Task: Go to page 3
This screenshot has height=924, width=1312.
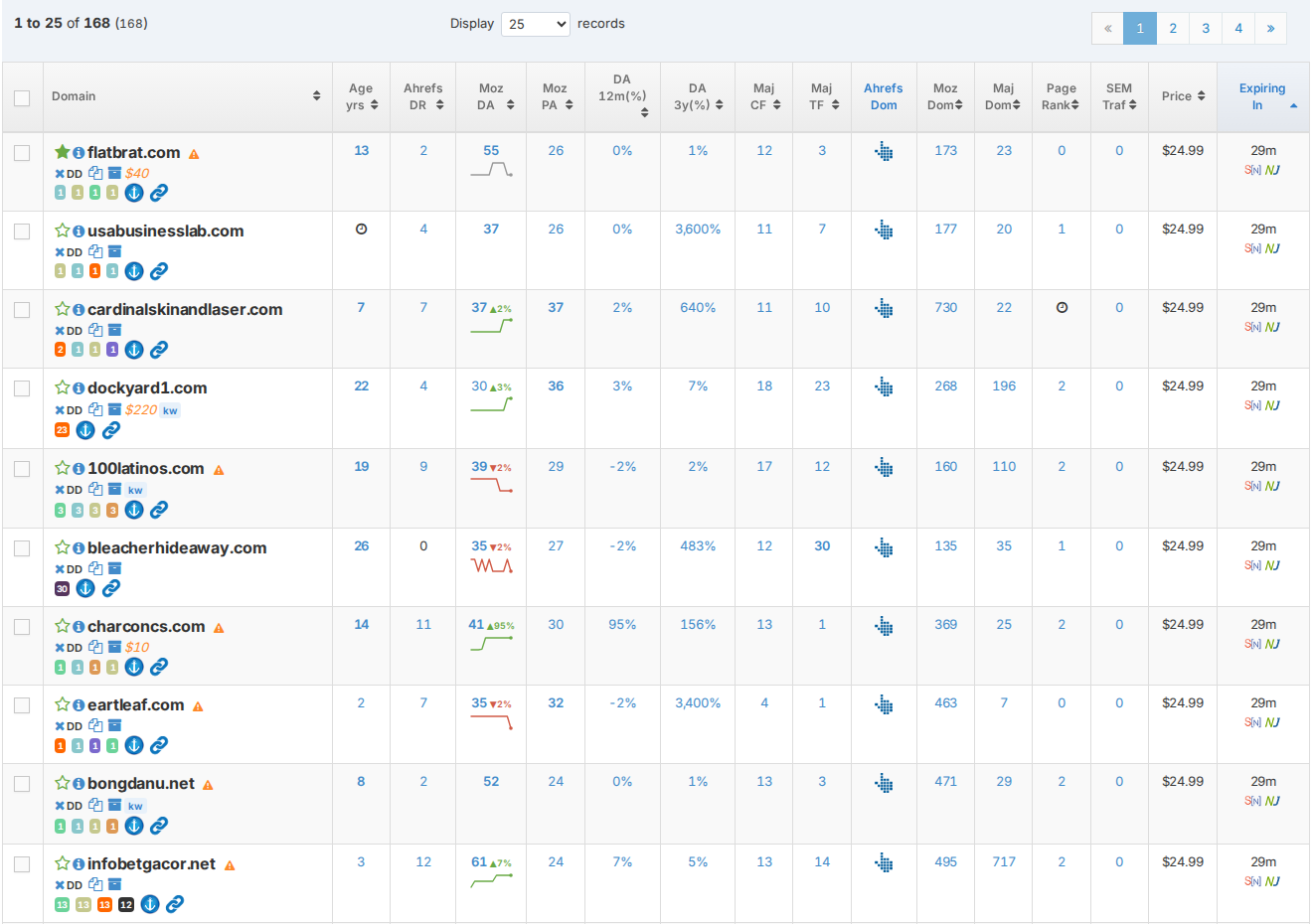Action: point(1206,28)
